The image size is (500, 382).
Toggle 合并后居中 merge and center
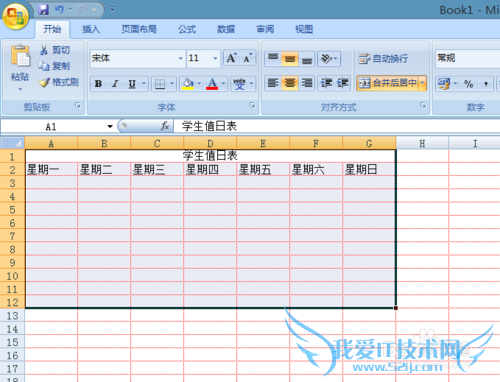pyautogui.click(x=387, y=83)
